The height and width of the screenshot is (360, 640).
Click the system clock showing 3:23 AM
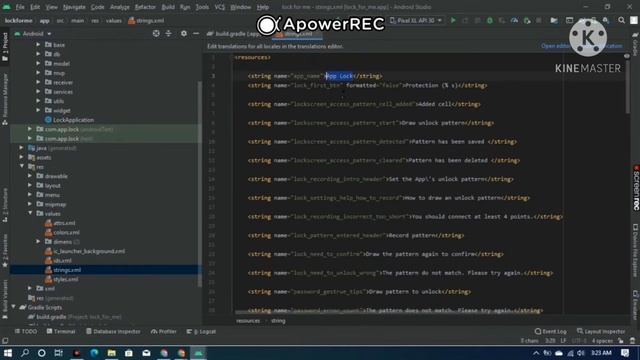[601, 353]
